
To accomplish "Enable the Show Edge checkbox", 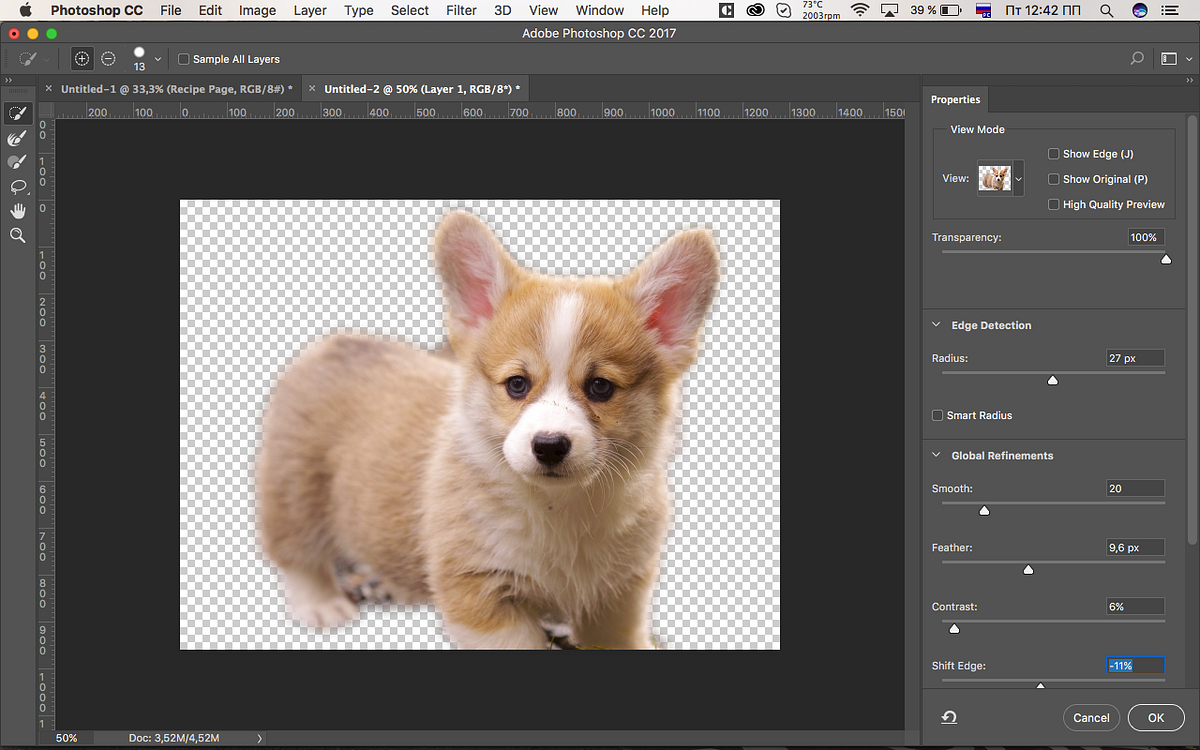I will (1053, 154).
